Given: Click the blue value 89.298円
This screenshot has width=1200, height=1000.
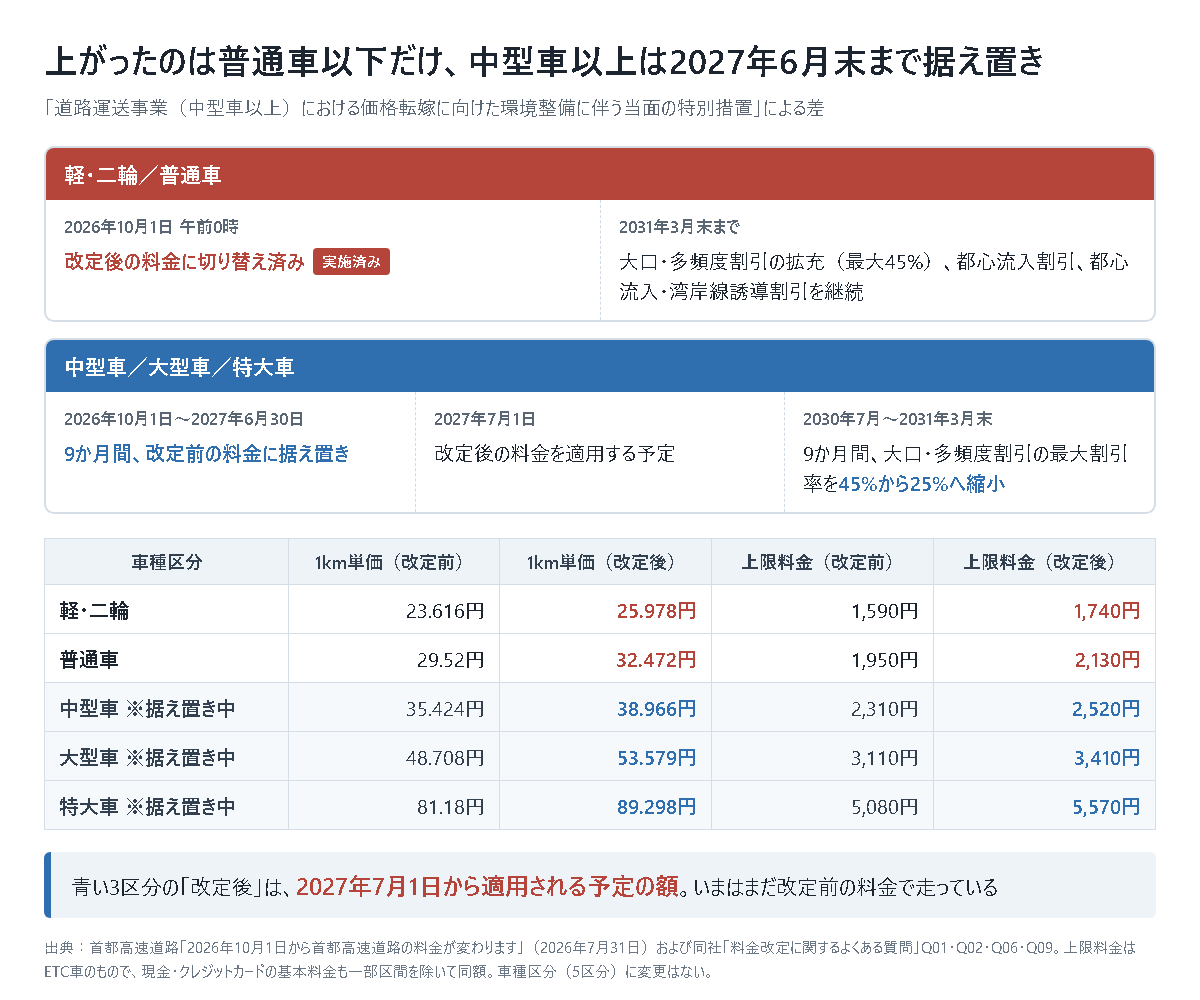Looking at the screenshot, I should pyautogui.click(x=656, y=806).
